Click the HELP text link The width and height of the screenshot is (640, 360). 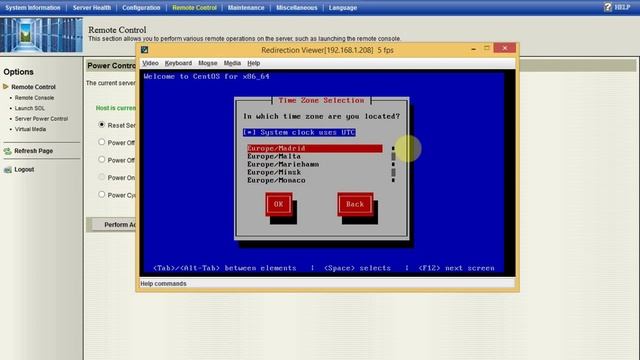622,7
